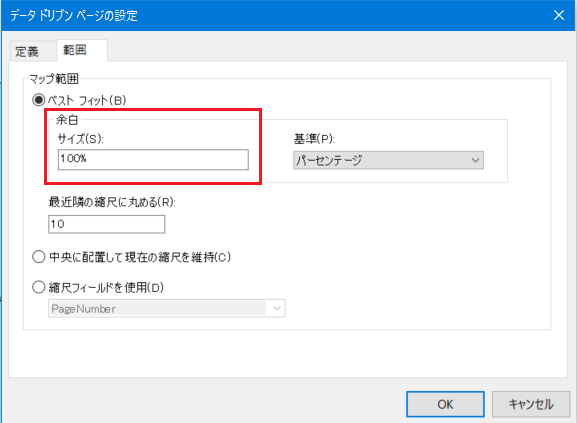This screenshot has width=577, height=423.
Task: Close the データ ドリブン ページの設定 dialog
Action: pos(559,15)
